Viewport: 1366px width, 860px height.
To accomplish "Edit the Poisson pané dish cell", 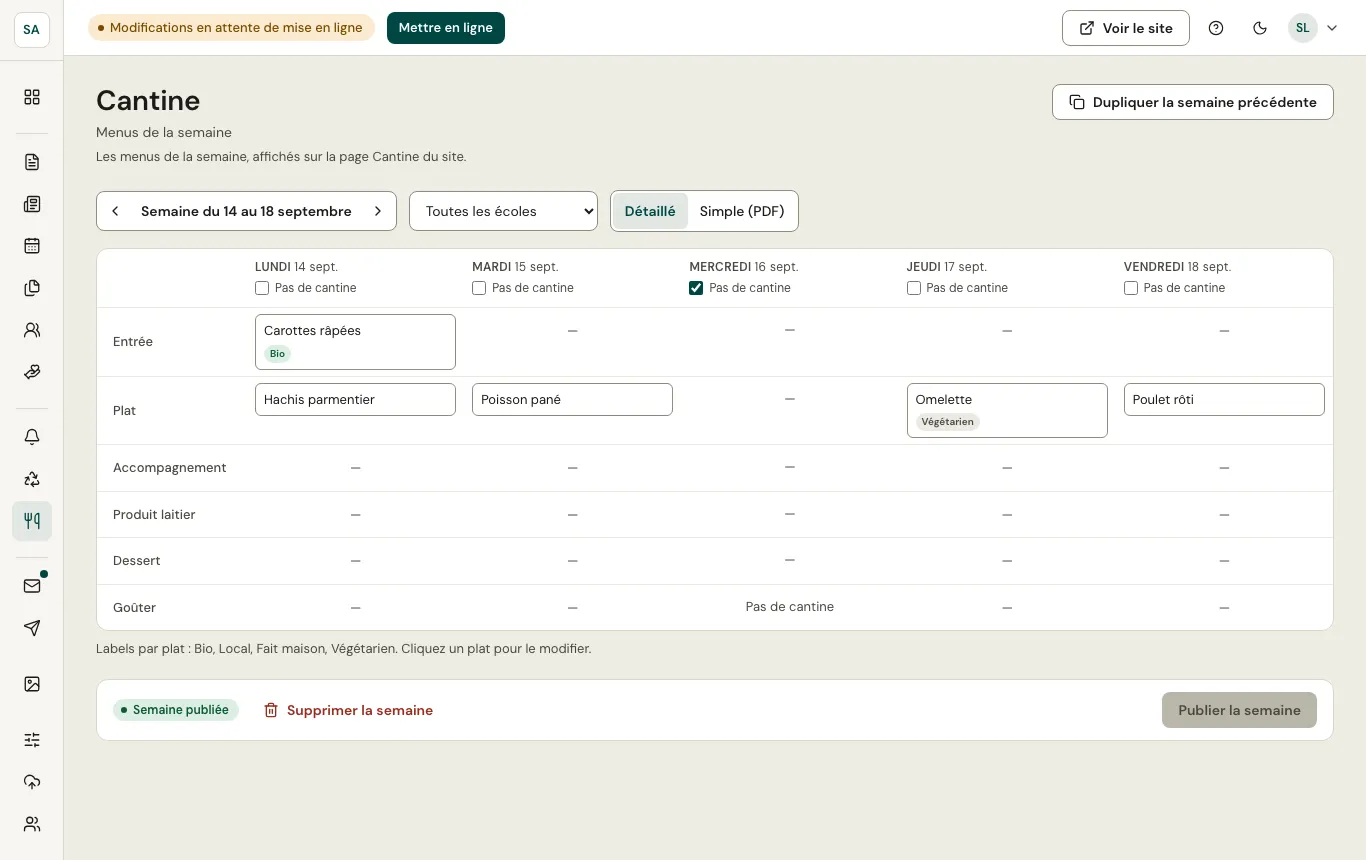I will point(572,399).
